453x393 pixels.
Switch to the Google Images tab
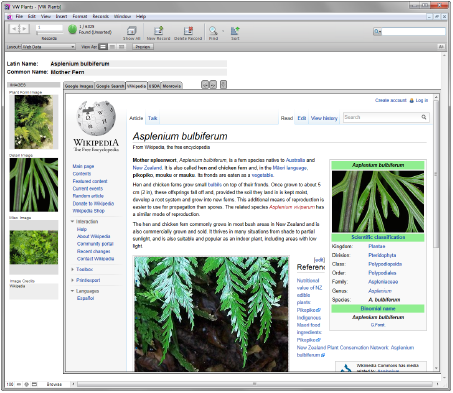pyautogui.click(x=79, y=86)
